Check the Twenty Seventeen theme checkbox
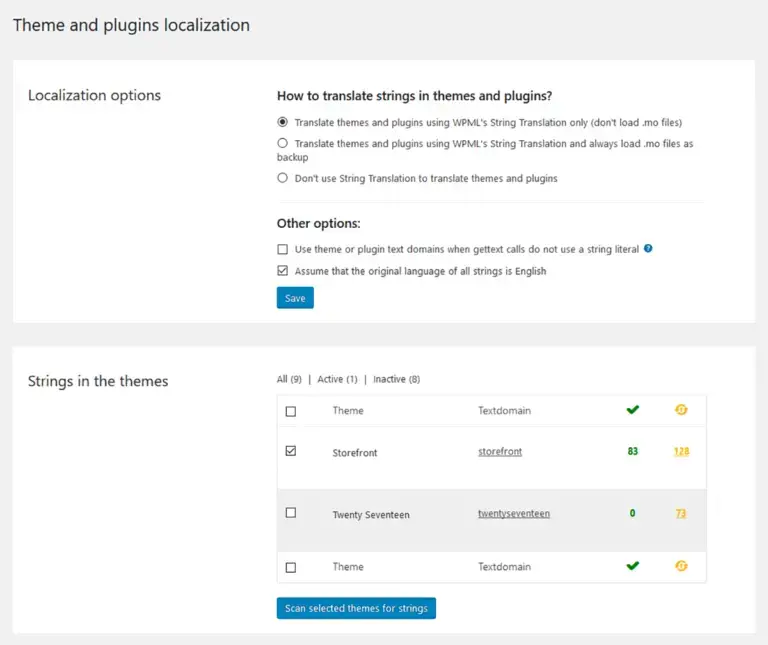Viewport: 768px width, 645px height. pyautogui.click(x=291, y=513)
